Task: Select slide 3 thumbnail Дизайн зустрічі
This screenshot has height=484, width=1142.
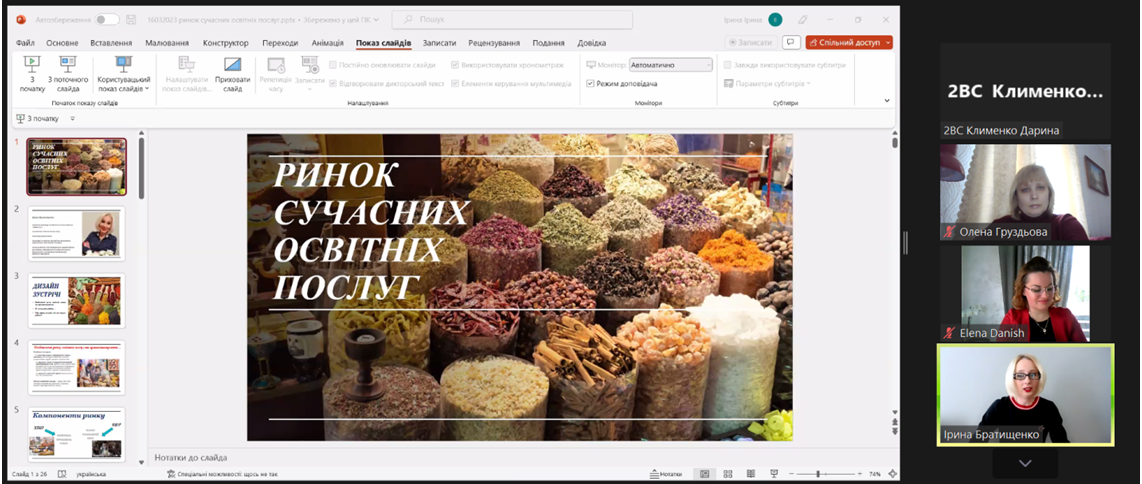Action: click(x=76, y=301)
